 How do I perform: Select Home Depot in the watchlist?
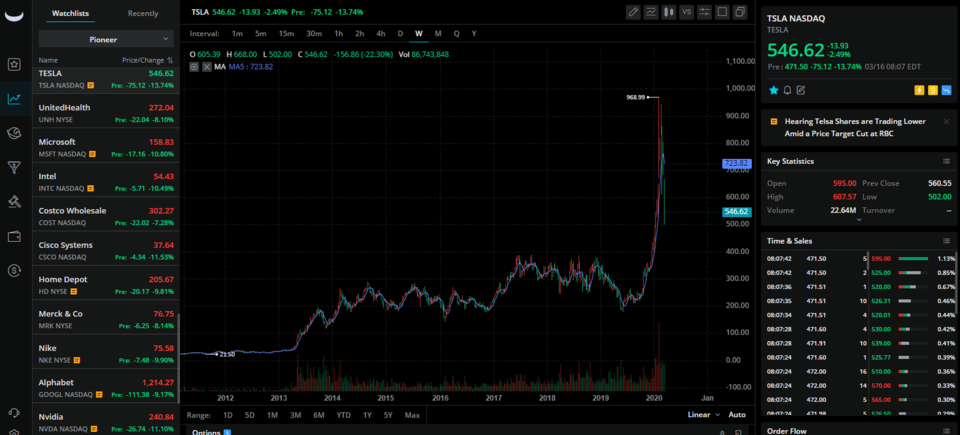106,285
